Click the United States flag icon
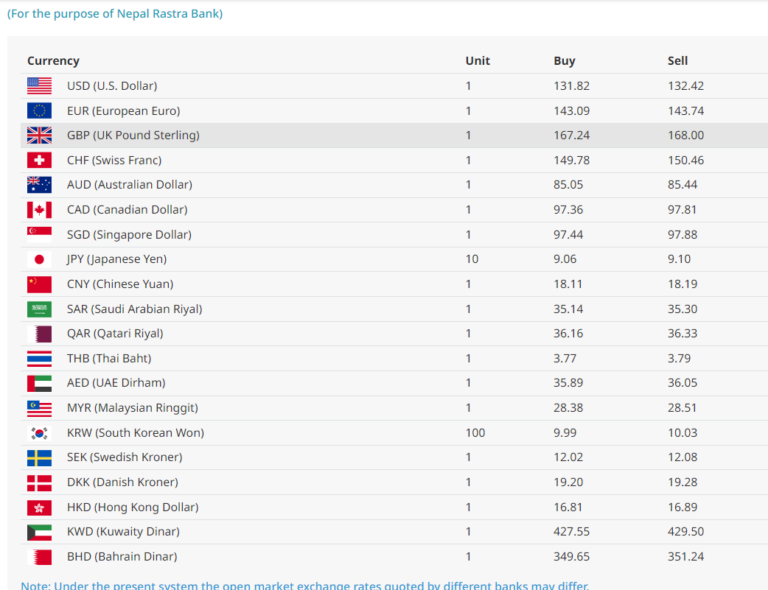The image size is (768, 590). 39,86
